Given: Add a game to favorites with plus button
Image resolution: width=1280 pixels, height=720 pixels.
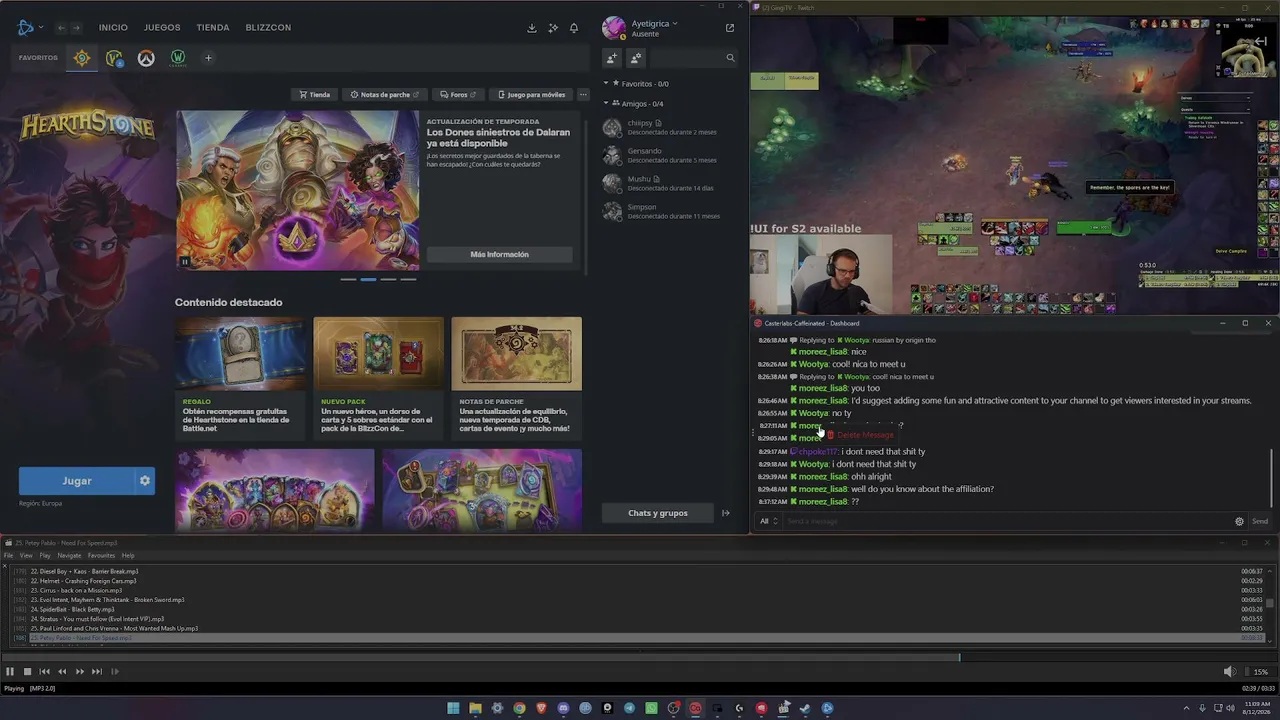Looking at the screenshot, I should coord(208,58).
